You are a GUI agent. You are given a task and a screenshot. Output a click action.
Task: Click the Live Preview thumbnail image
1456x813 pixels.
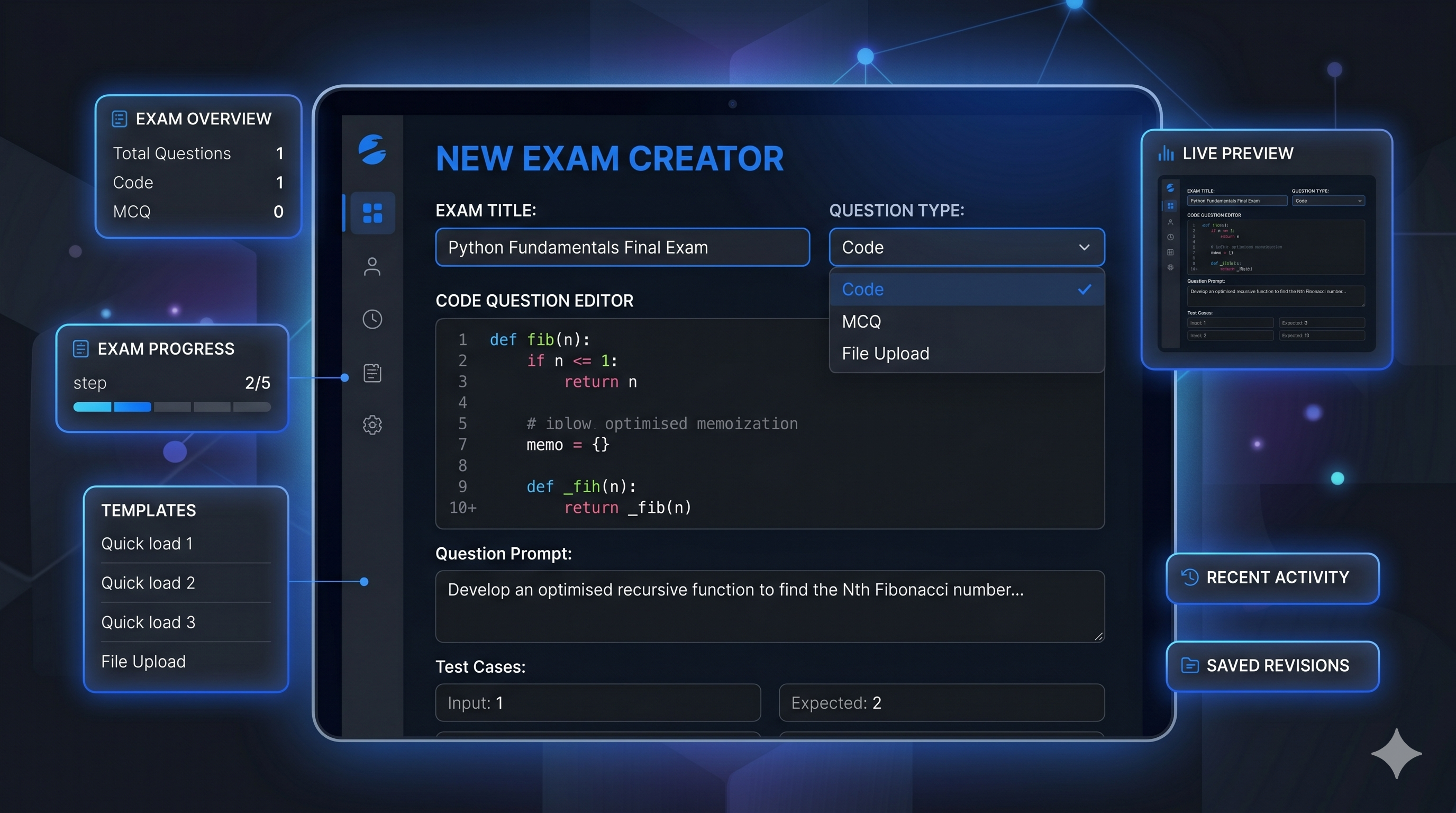[x=1266, y=264]
